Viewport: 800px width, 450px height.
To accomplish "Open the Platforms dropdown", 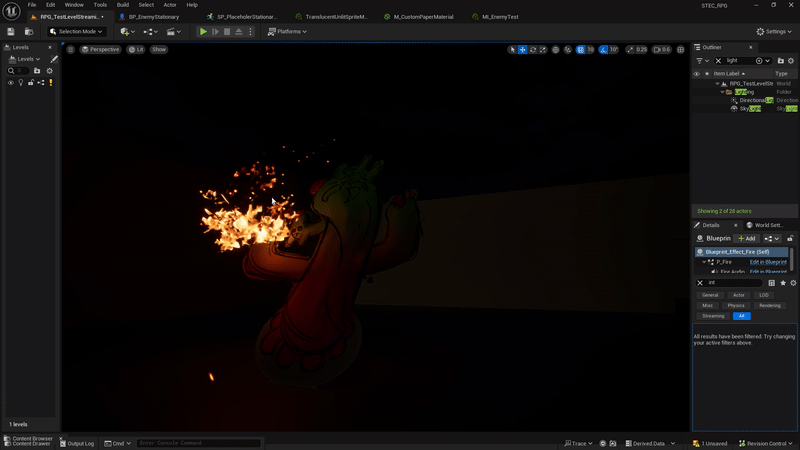I will pos(287,32).
